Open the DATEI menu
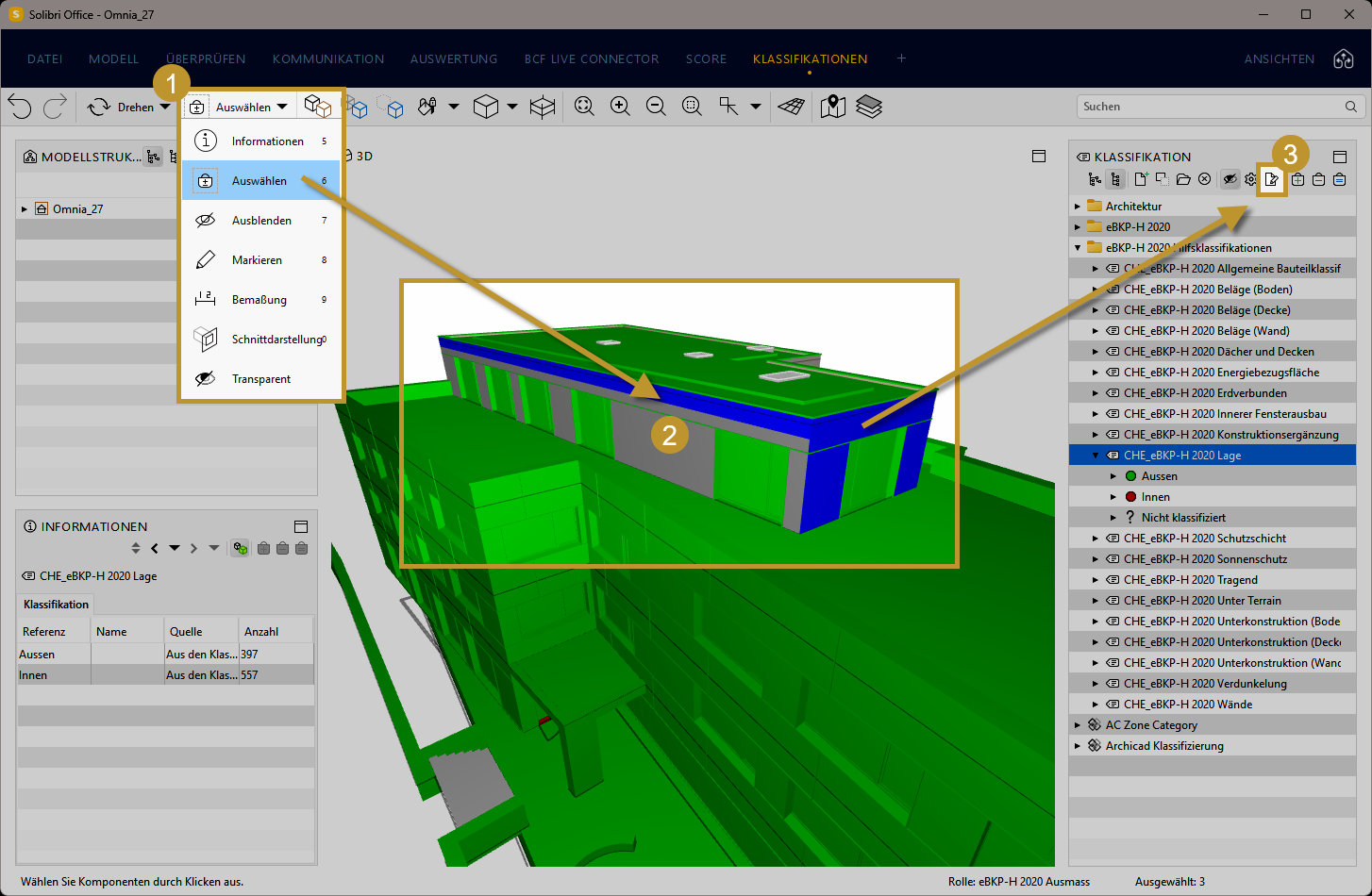This screenshot has width=1372, height=896. pos(45,58)
